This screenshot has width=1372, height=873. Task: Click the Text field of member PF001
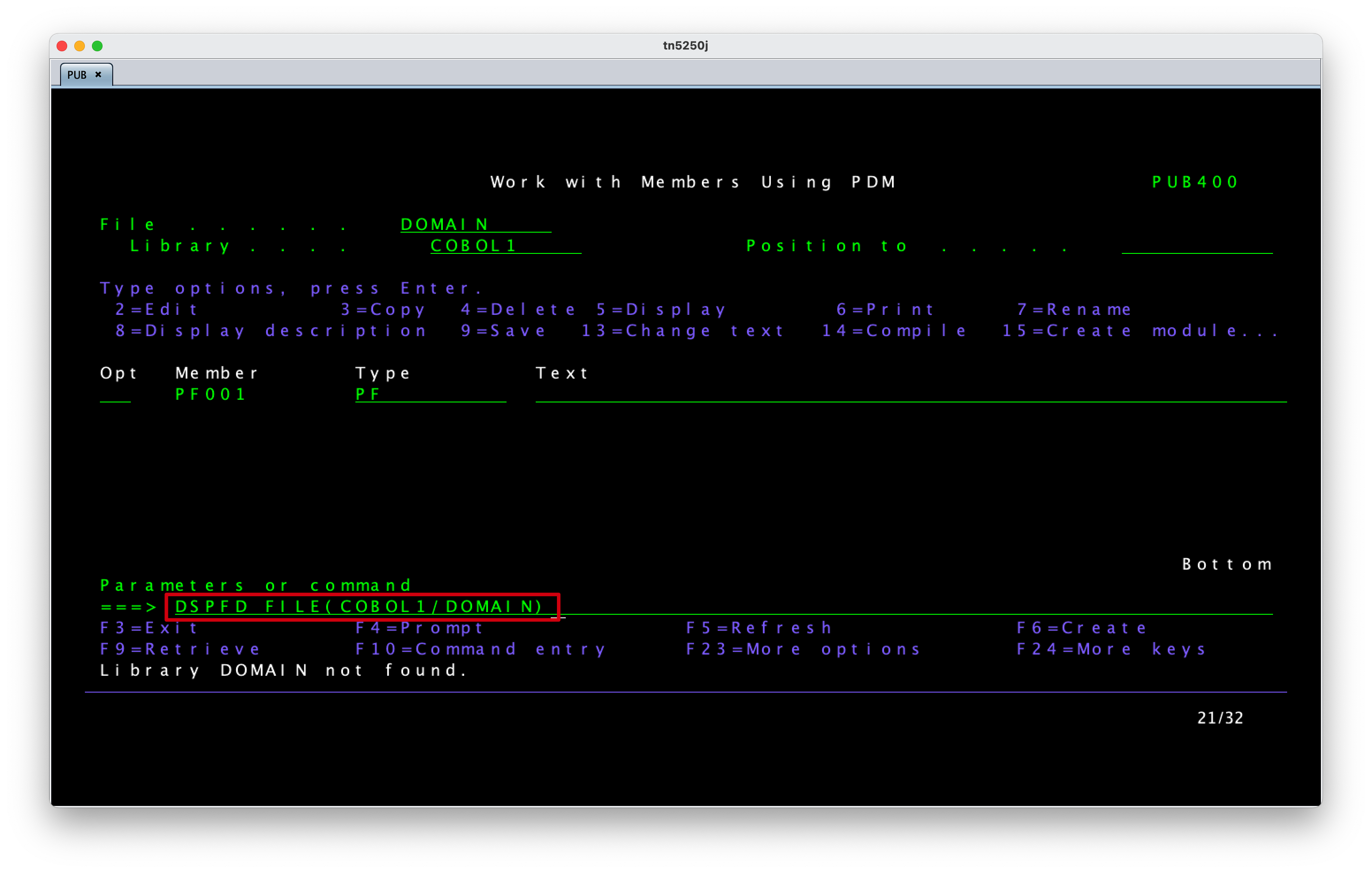tap(911, 394)
